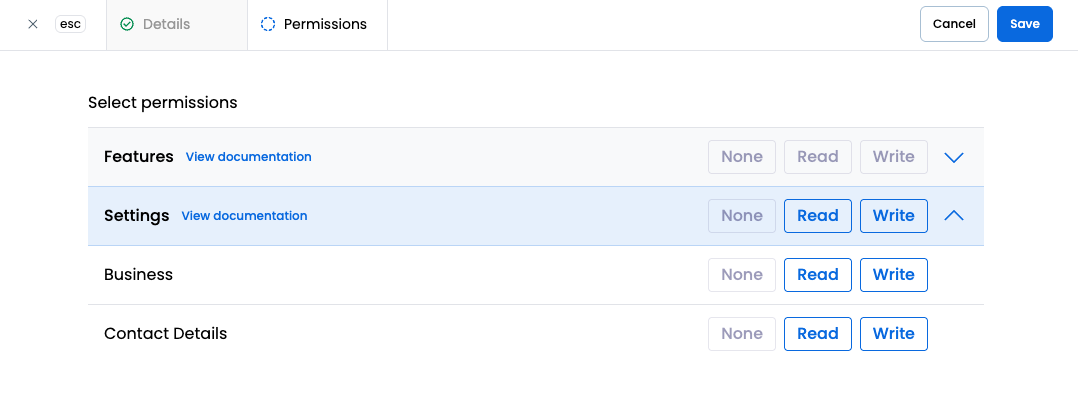Expand the Features section chevron
1078x394 pixels.
(x=954, y=157)
